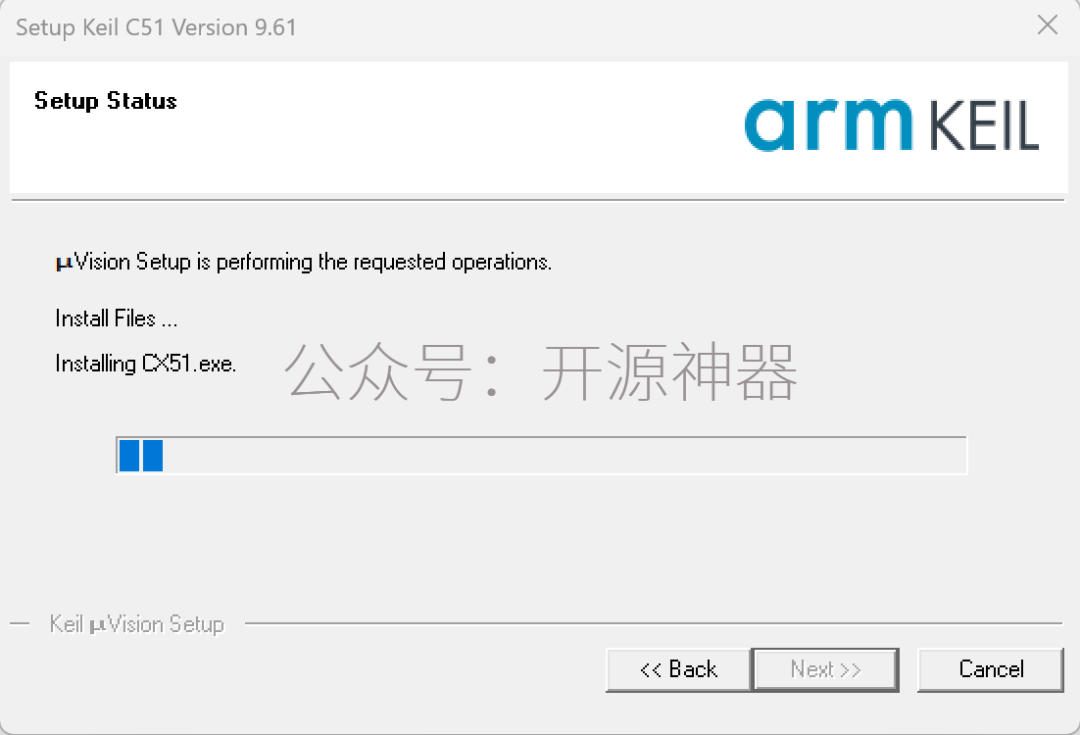The width and height of the screenshot is (1080, 735).
Task: Click the disabled Next >> button
Action: tap(825, 670)
